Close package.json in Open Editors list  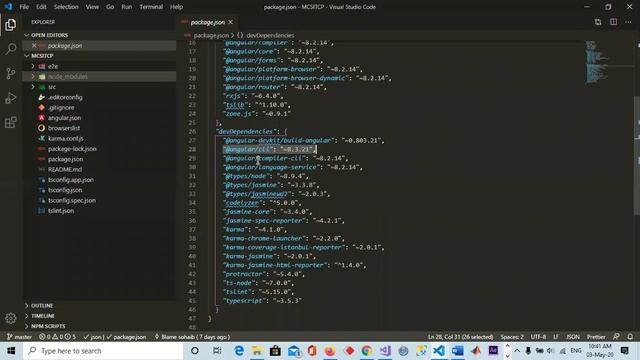(x=34, y=45)
